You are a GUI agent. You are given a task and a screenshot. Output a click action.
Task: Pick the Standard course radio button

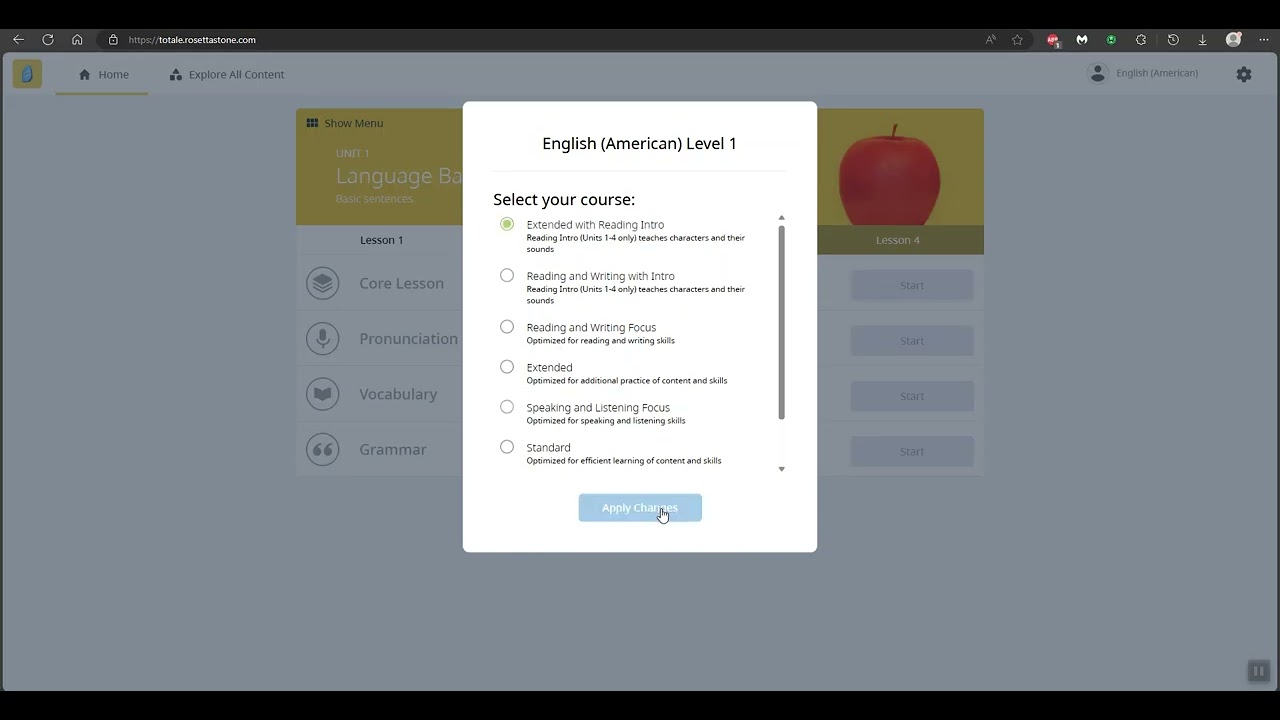pos(507,446)
